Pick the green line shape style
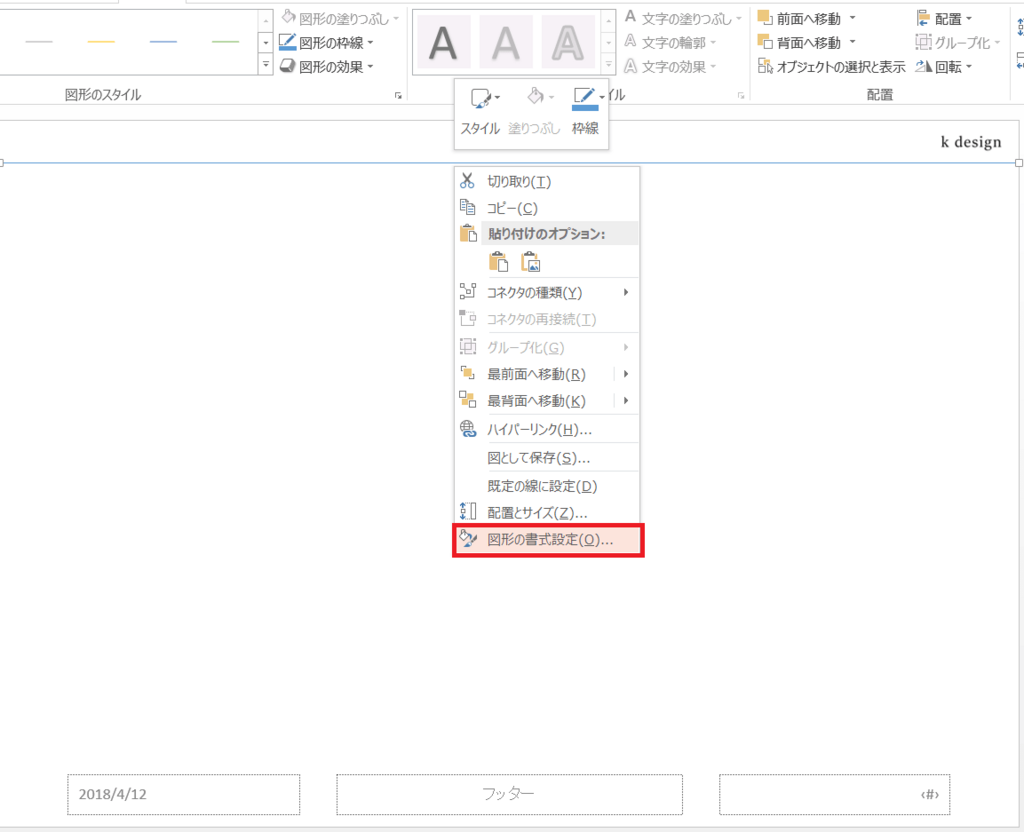This screenshot has width=1024, height=832. (225, 42)
